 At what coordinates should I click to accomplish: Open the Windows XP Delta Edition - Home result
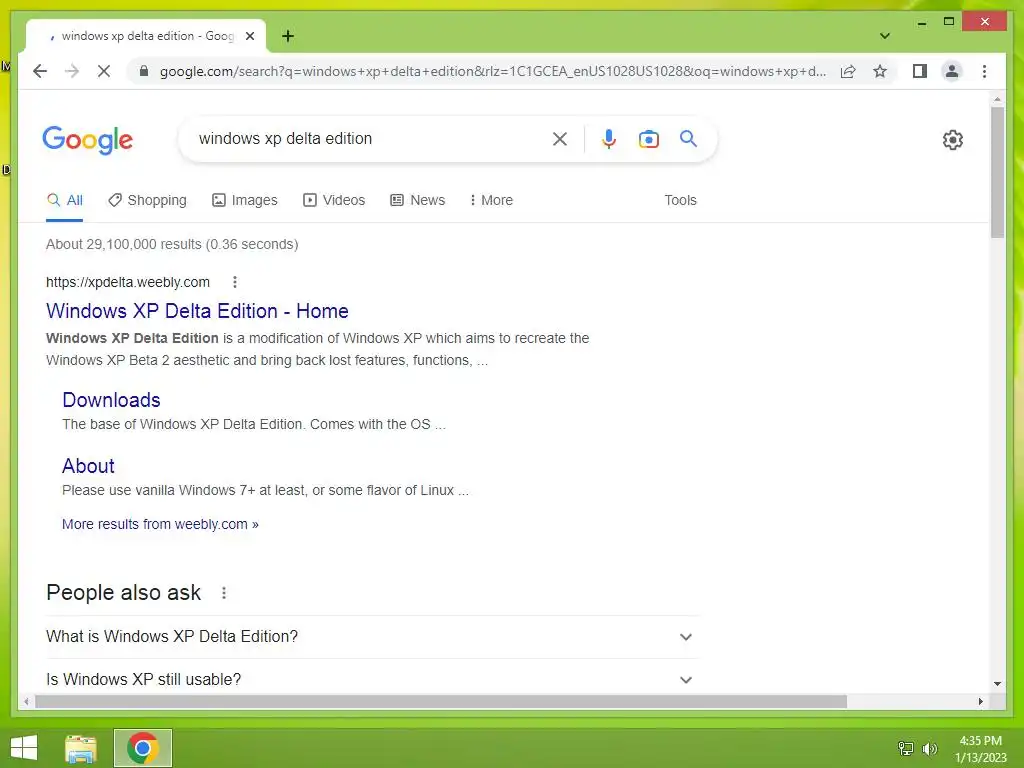197,311
